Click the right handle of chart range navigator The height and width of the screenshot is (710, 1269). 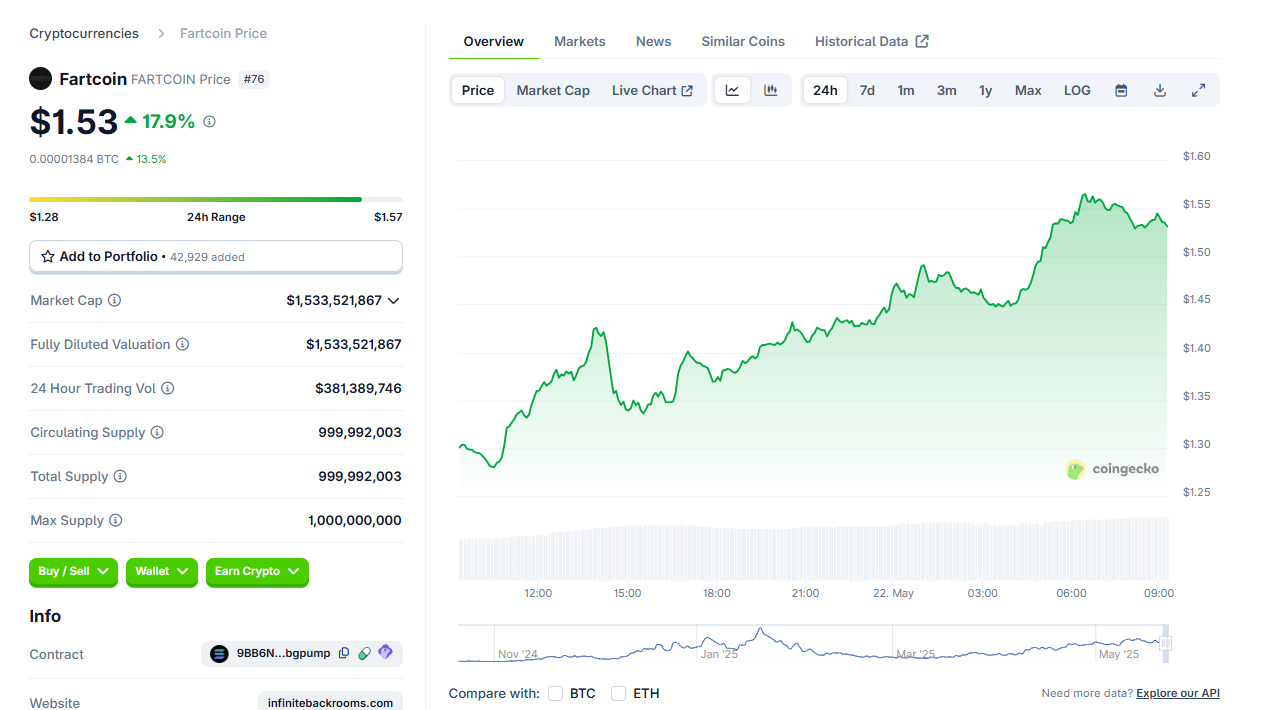[1165, 643]
